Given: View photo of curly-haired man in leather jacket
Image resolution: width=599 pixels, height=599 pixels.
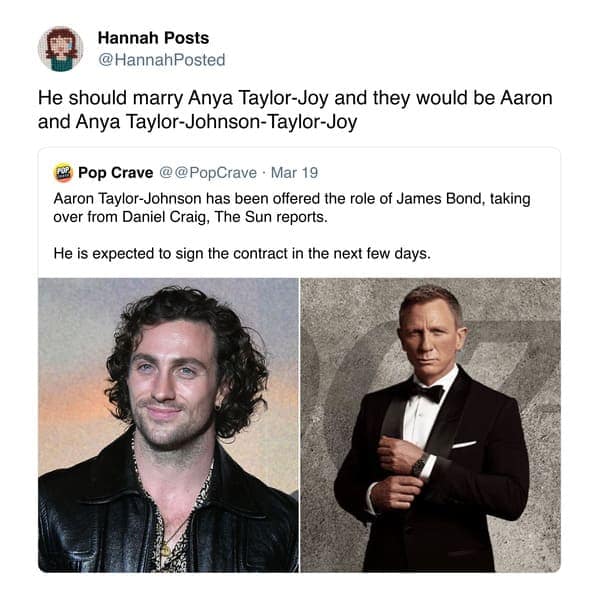Looking at the screenshot, I should pos(168,425).
